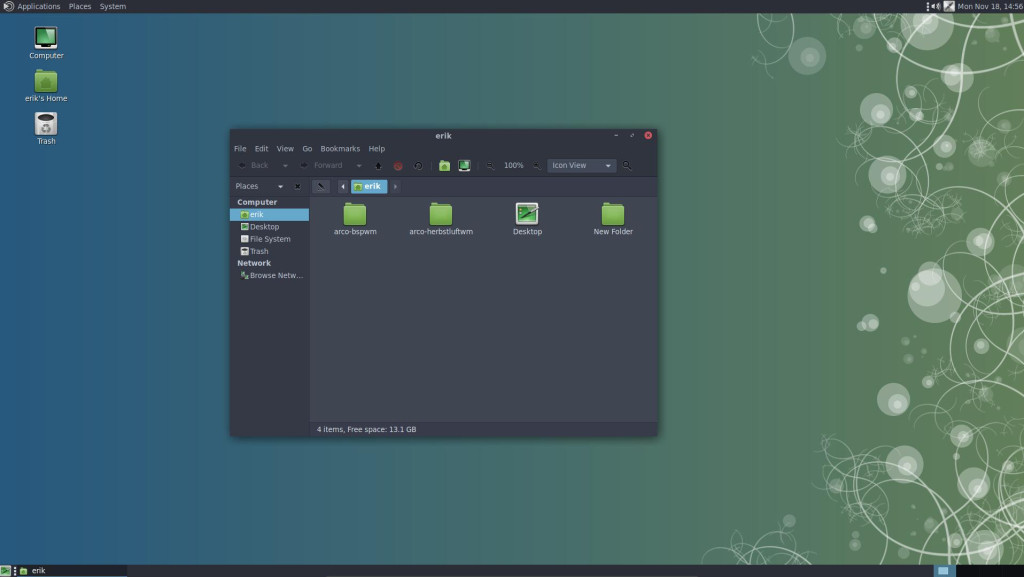Image resolution: width=1024 pixels, height=577 pixels.
Task: Select Browse Network in the sidebar
Action: pos(269,275)
